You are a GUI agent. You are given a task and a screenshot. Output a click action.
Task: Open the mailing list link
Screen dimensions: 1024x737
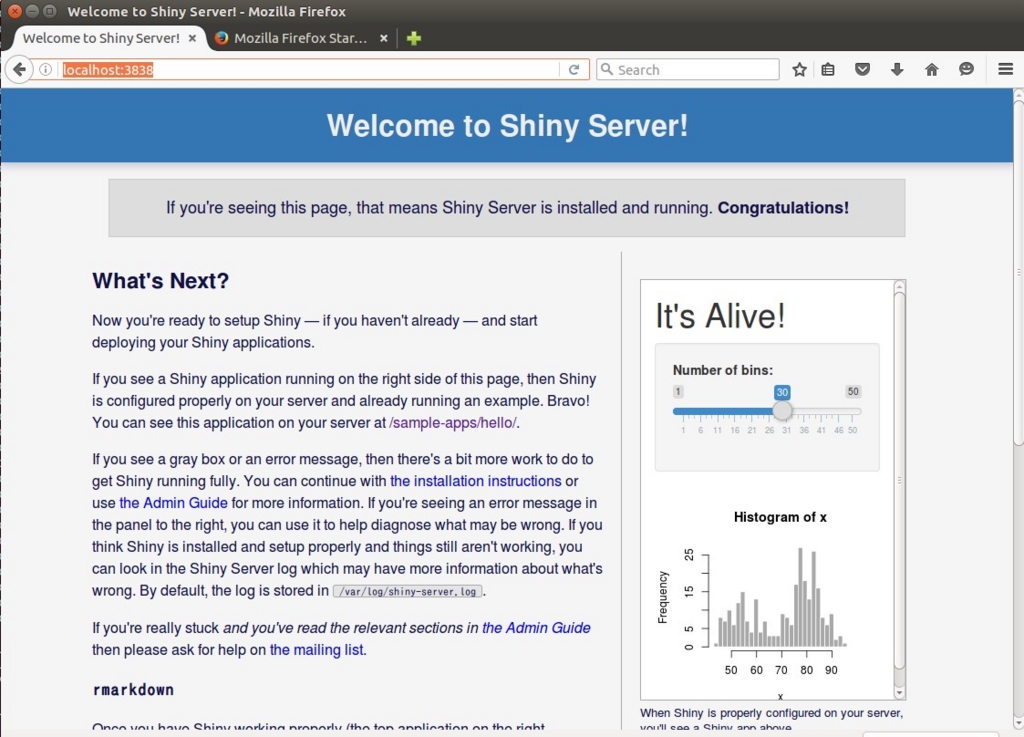coord(317,650)
